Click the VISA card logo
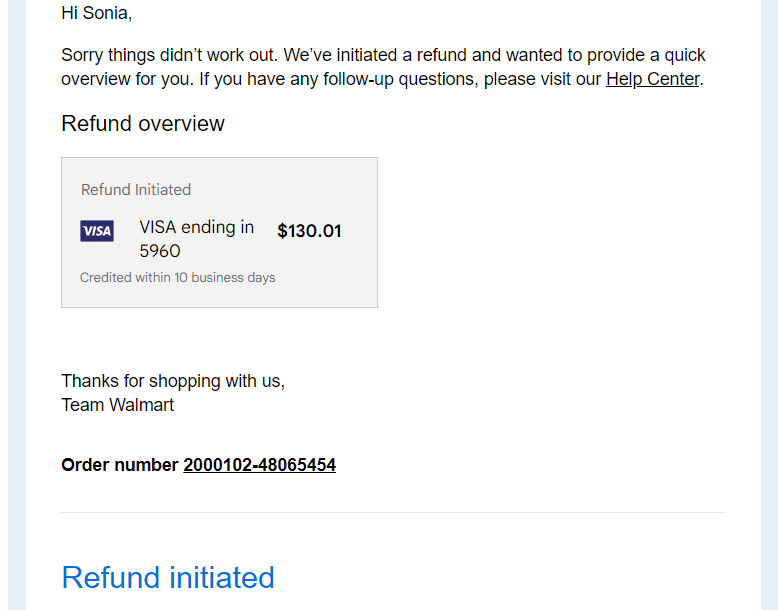 (97, 231)
